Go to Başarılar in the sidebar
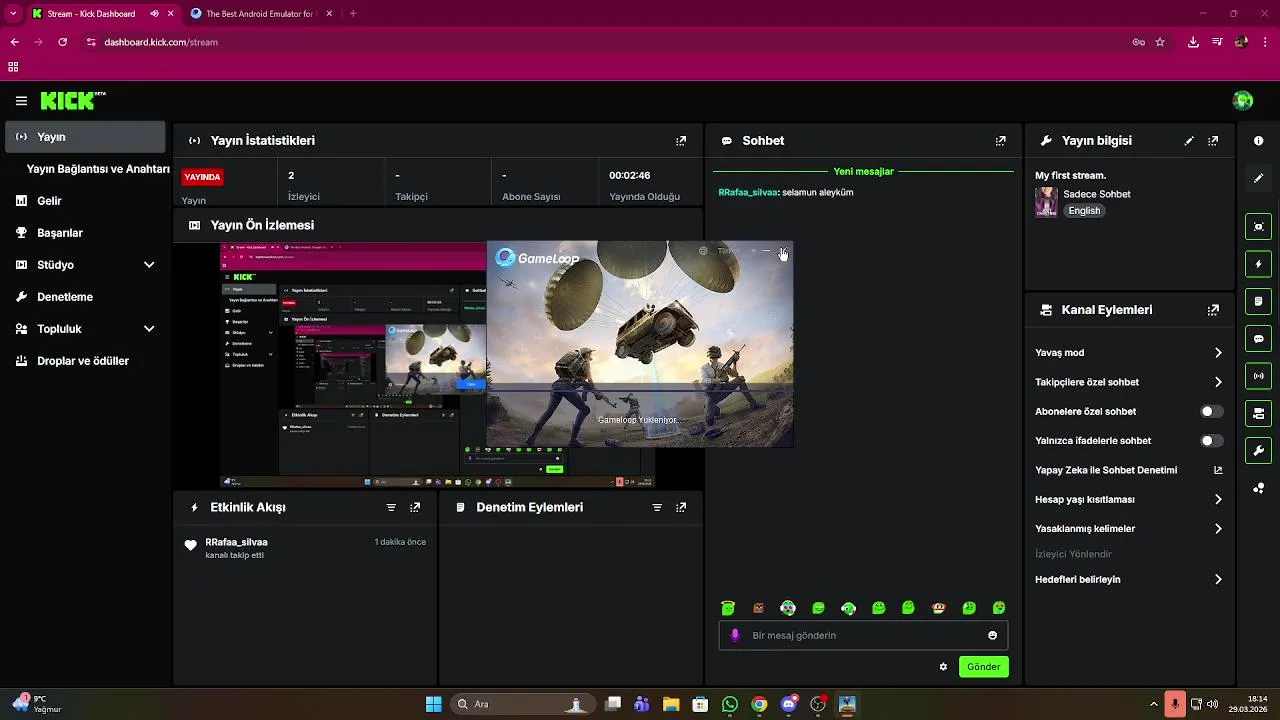The height and width of the screenshot is (720, 1280). coord(85,233)
